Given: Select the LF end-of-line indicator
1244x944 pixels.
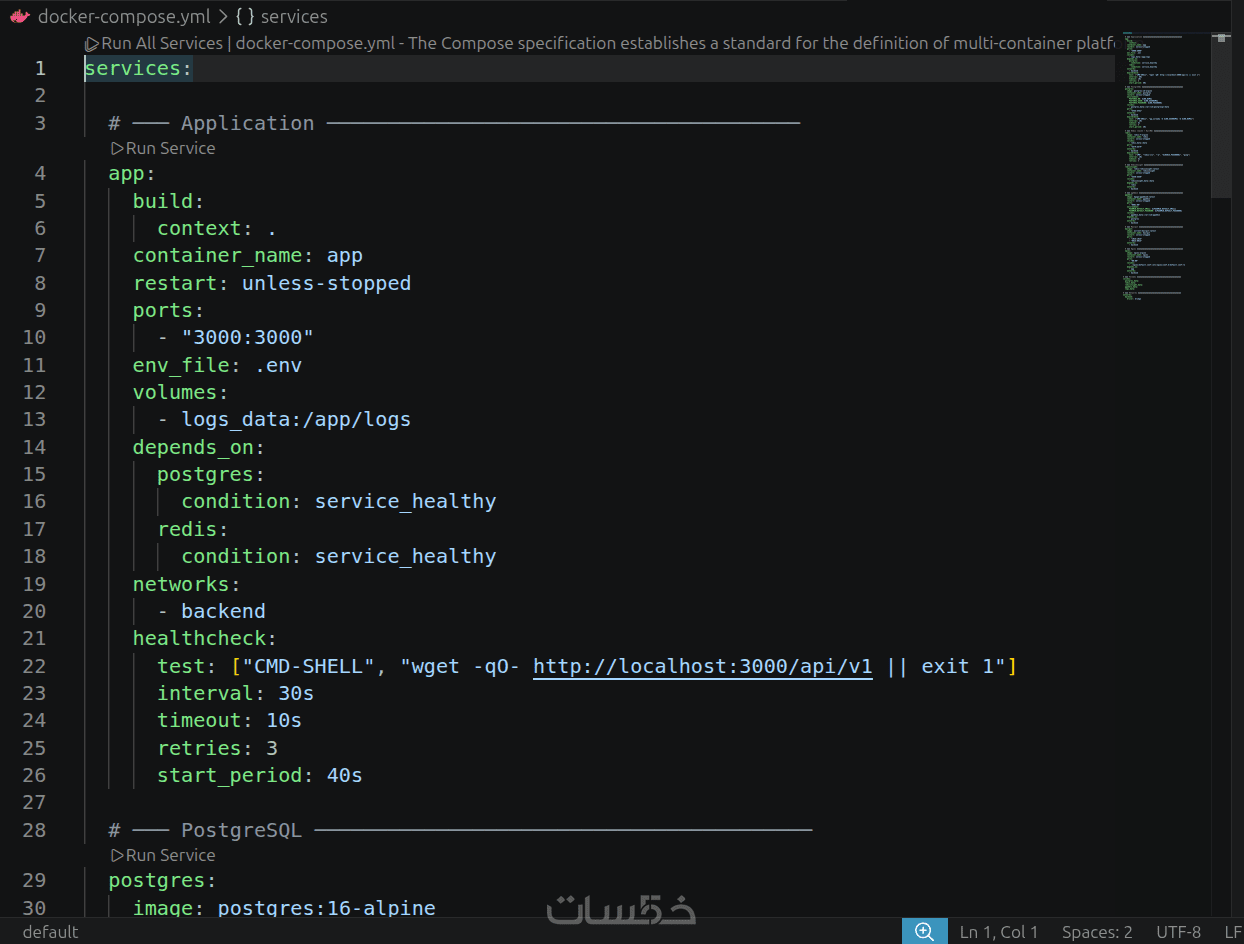Looking at the screenshot, I should click(1232, 932).
